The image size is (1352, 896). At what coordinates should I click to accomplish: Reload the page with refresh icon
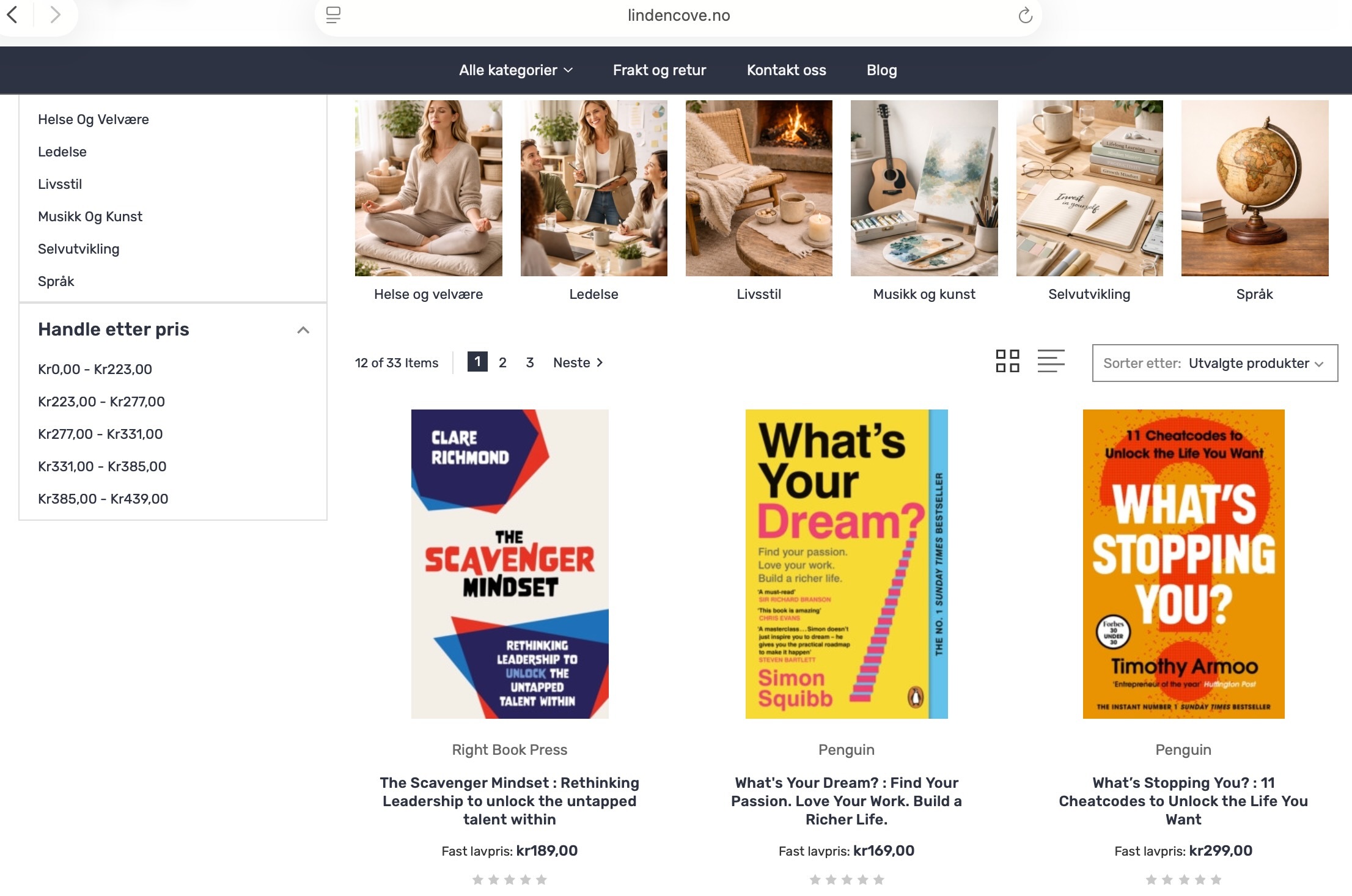click(x=1025, y=15)
